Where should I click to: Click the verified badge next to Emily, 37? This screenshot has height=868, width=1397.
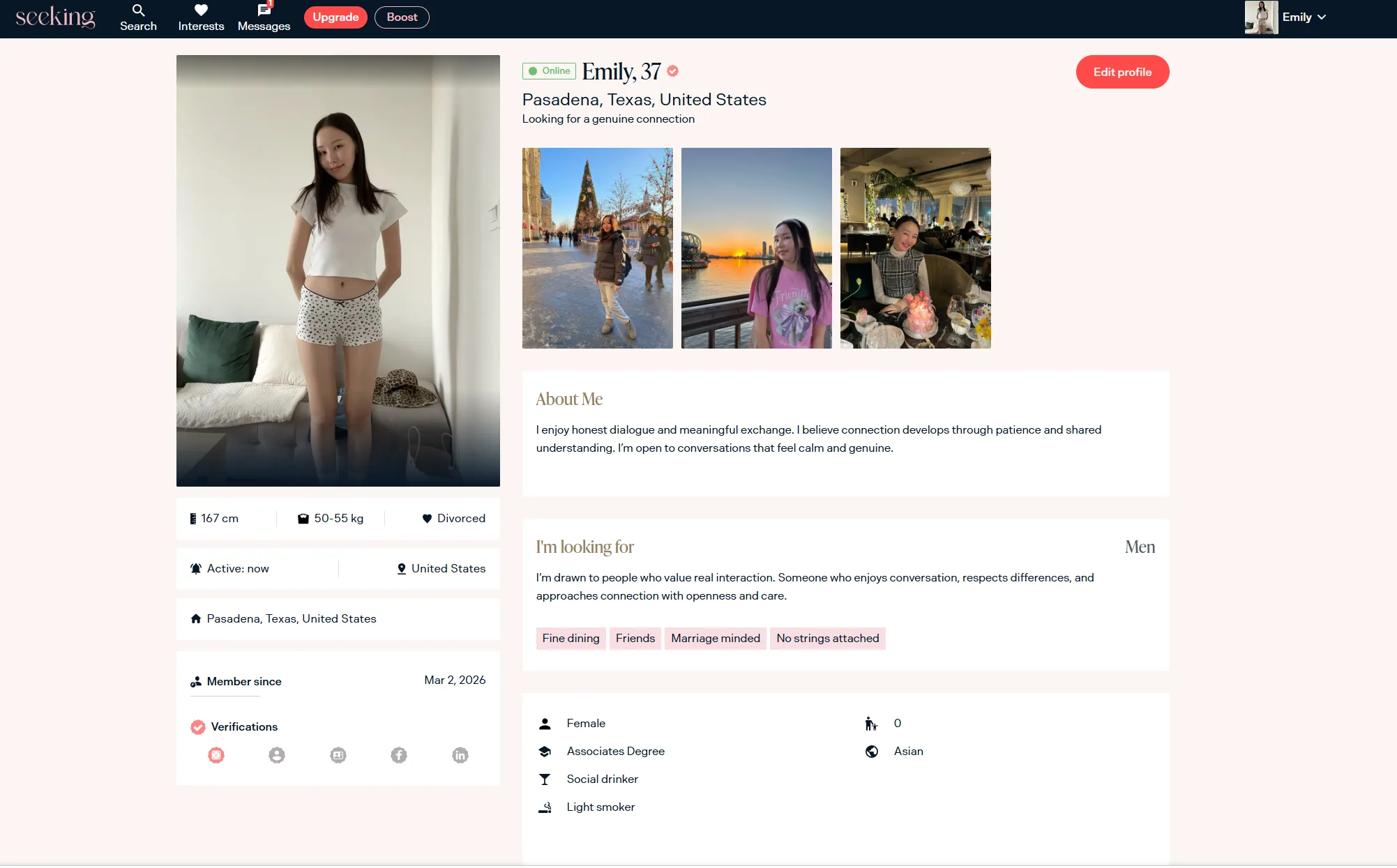pyautogui.click(x=672, y=71)
